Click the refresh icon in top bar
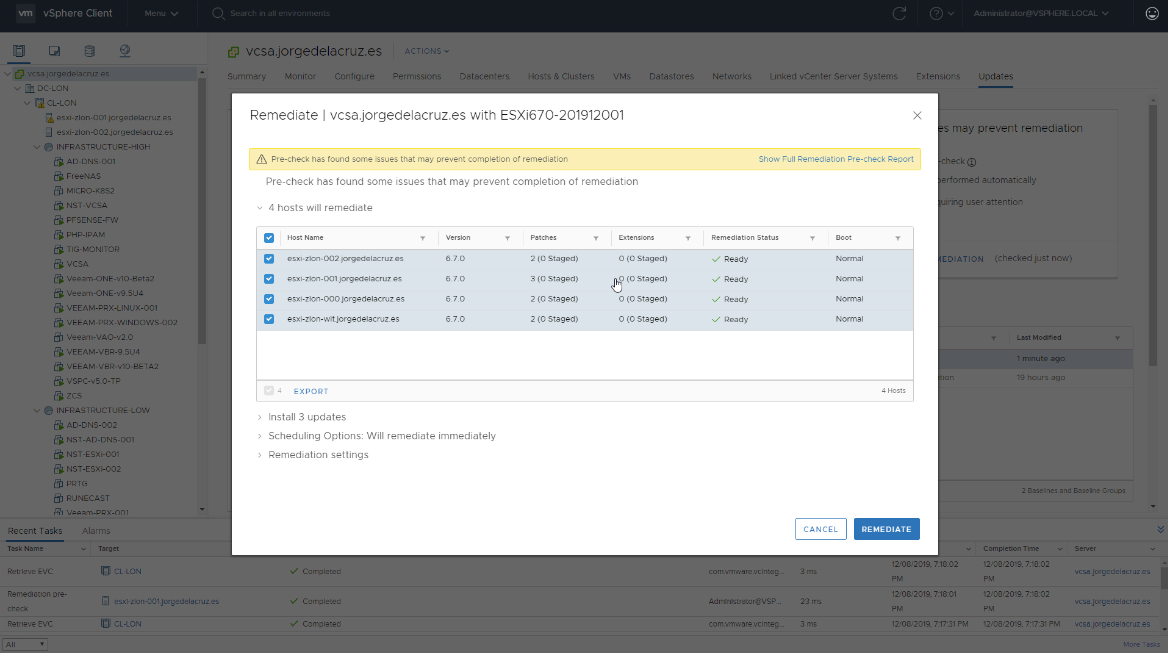Image resolution: width=1168 pixels, height=653 pixels. (899, 13)
